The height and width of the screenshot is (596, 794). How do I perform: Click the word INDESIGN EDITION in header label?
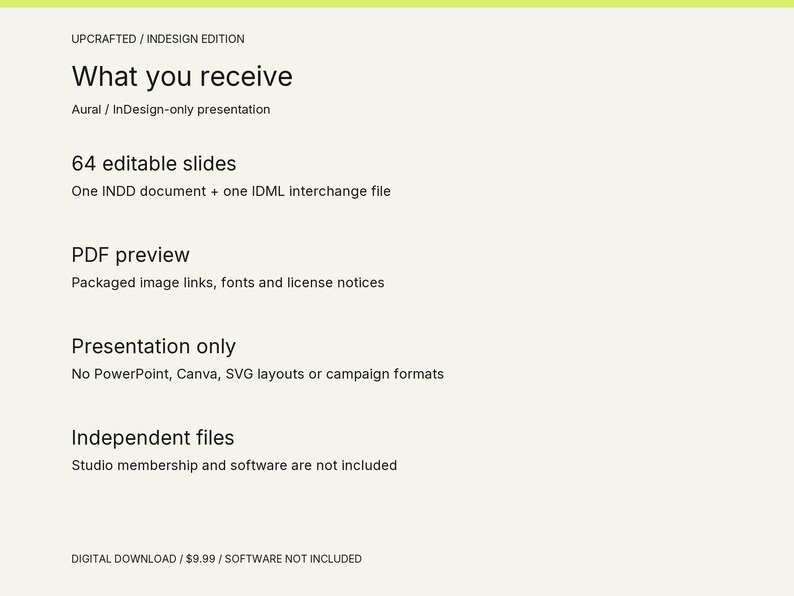(195, 39)
